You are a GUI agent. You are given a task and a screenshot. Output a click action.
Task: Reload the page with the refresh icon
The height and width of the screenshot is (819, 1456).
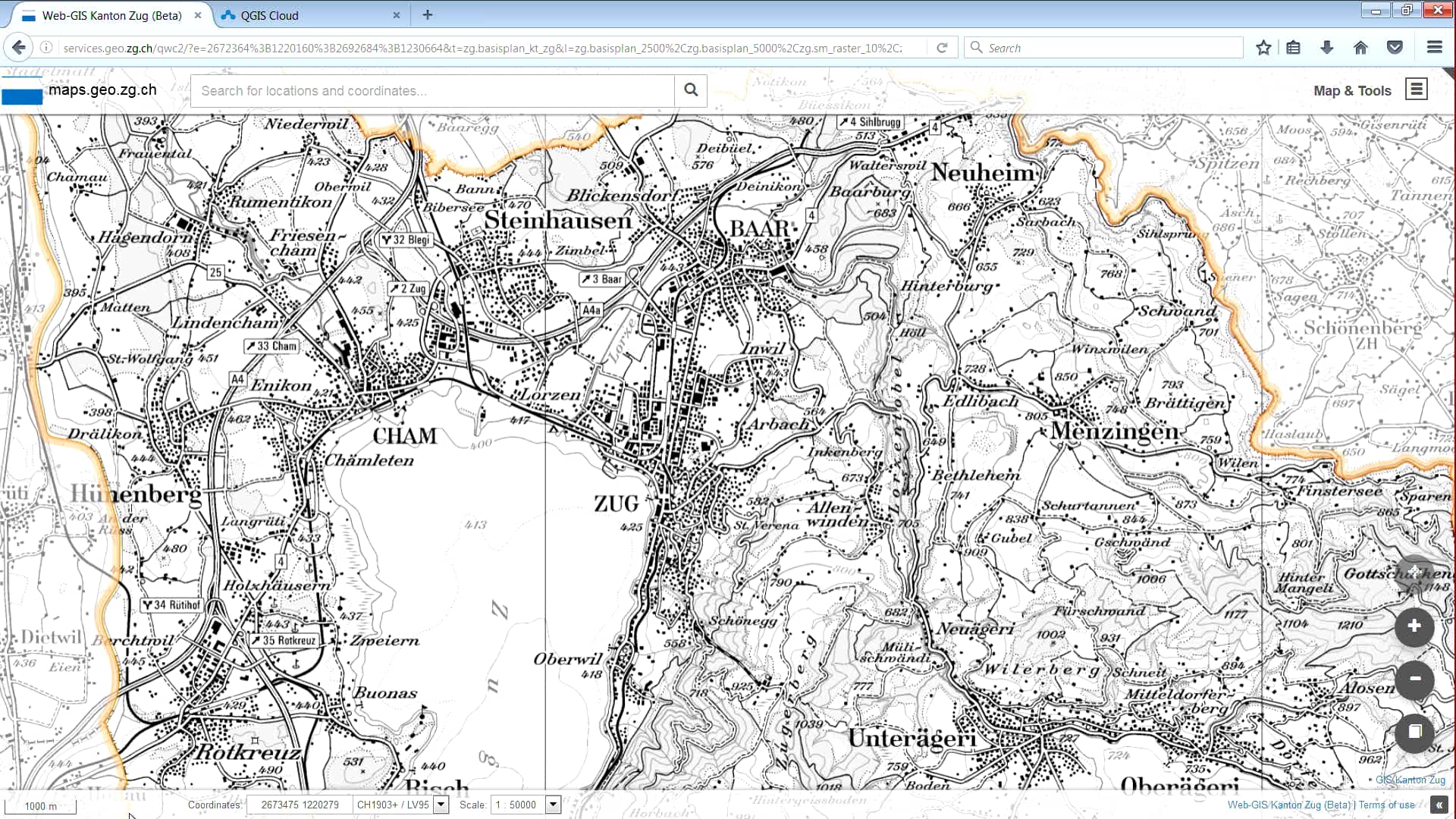[942, 48]
